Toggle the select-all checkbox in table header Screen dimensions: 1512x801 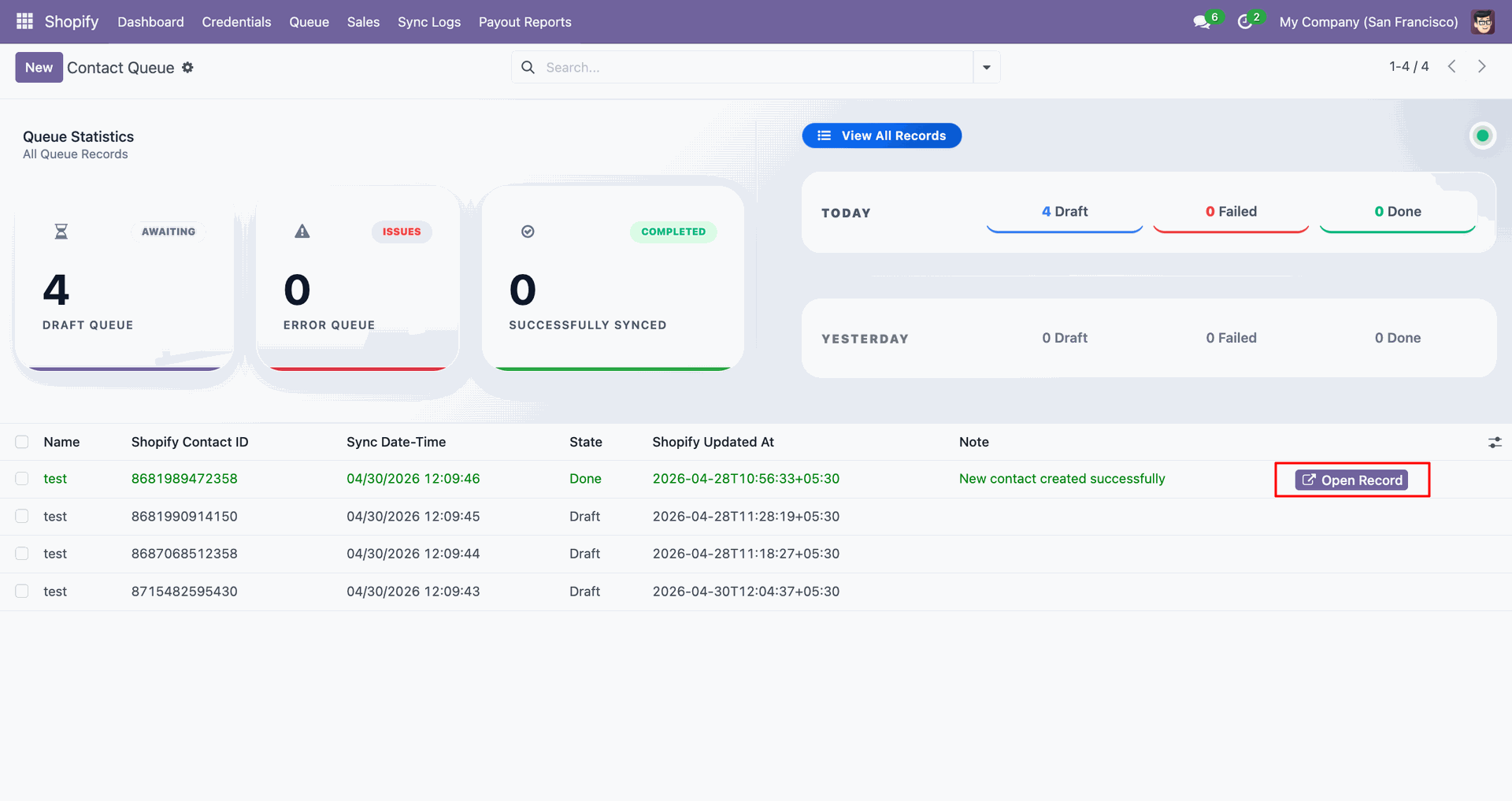pyautogui.click(x=22, y=442)
